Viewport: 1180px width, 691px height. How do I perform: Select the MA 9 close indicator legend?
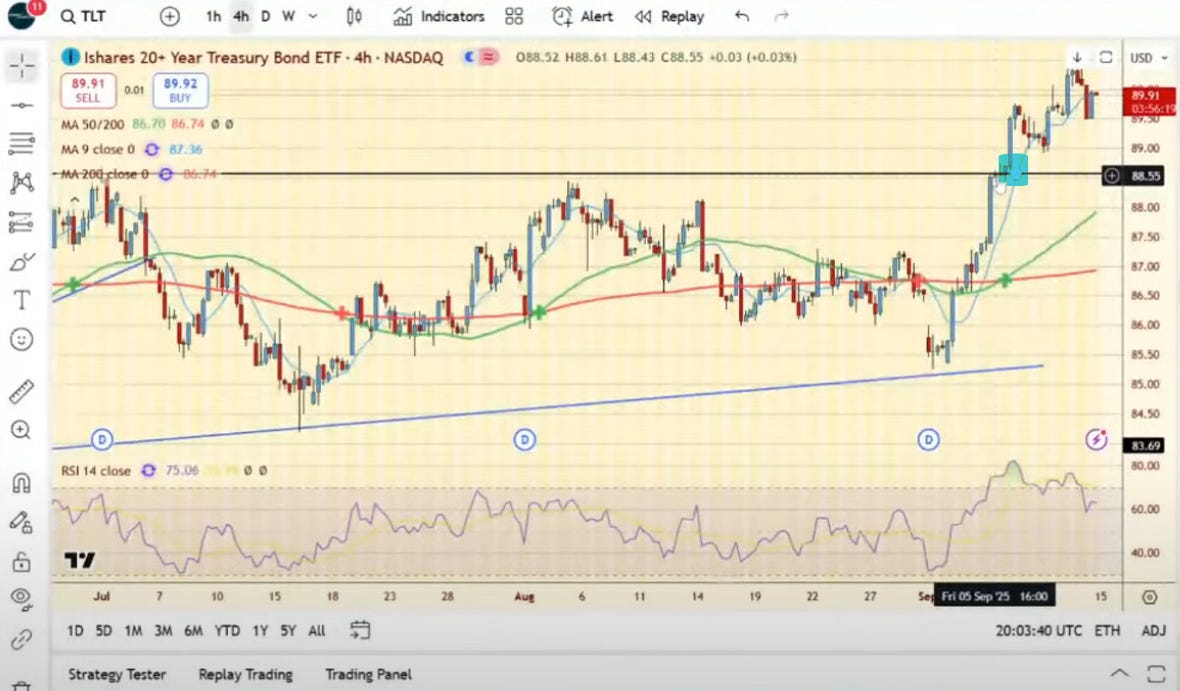pos(98,149)
